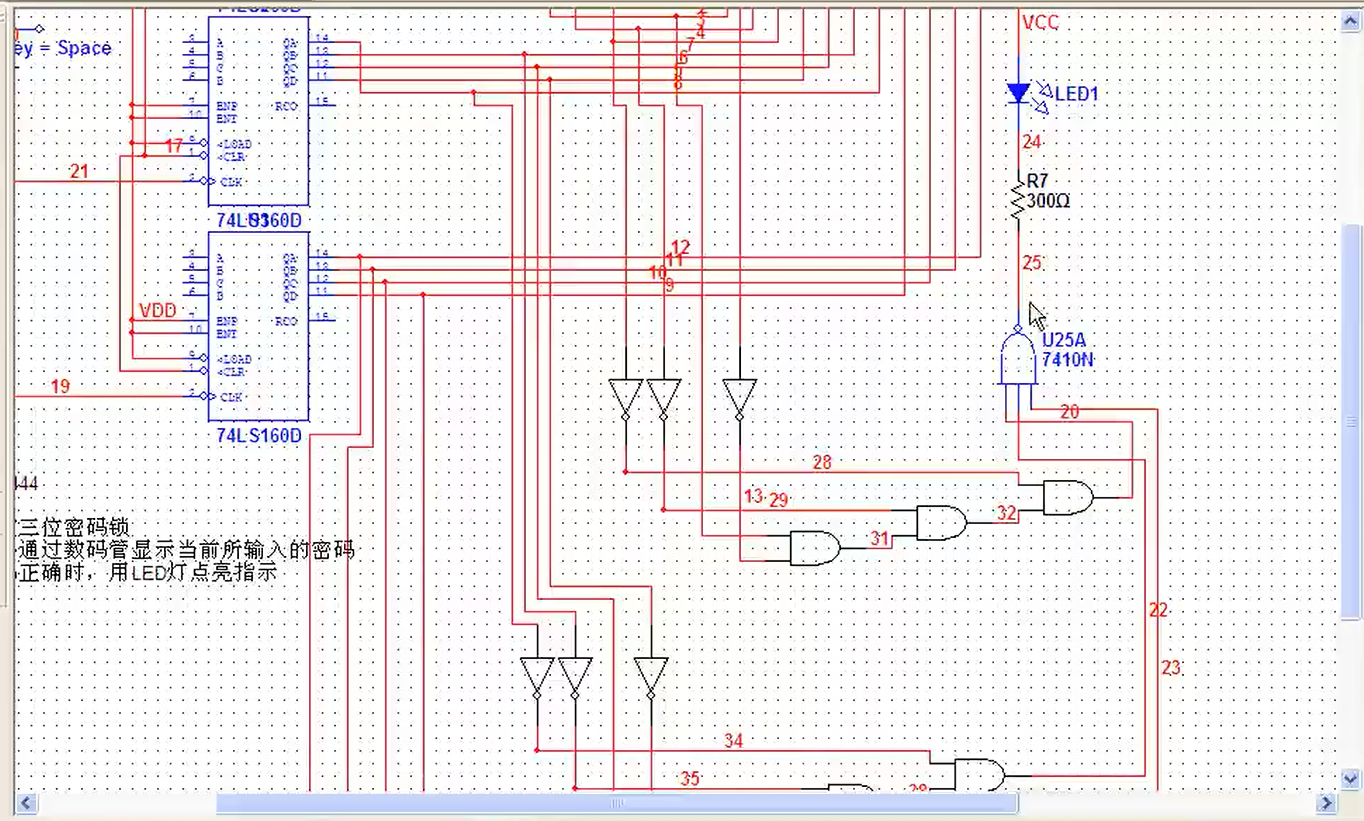Click net label 17 near ~LOAD pin

(x=174, y=146)
